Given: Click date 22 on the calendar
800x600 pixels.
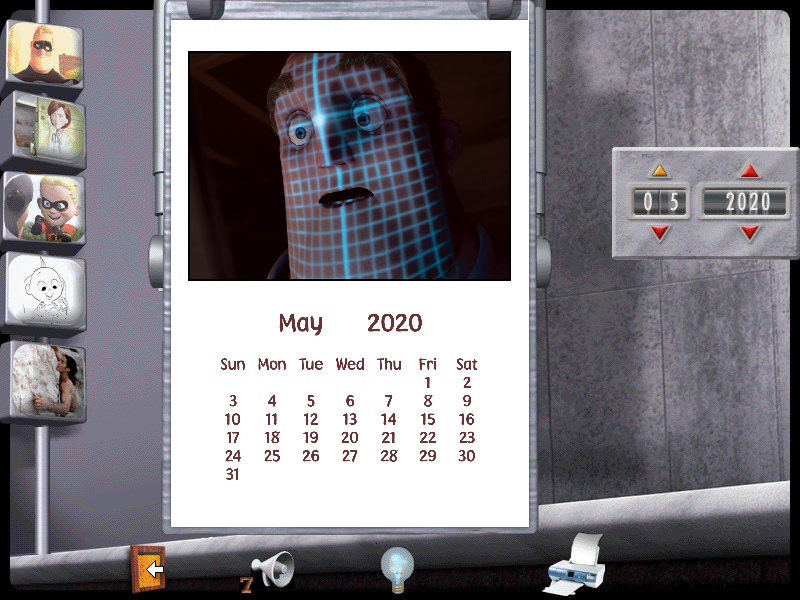Looking at the screenshot, I should click(428, 438).
